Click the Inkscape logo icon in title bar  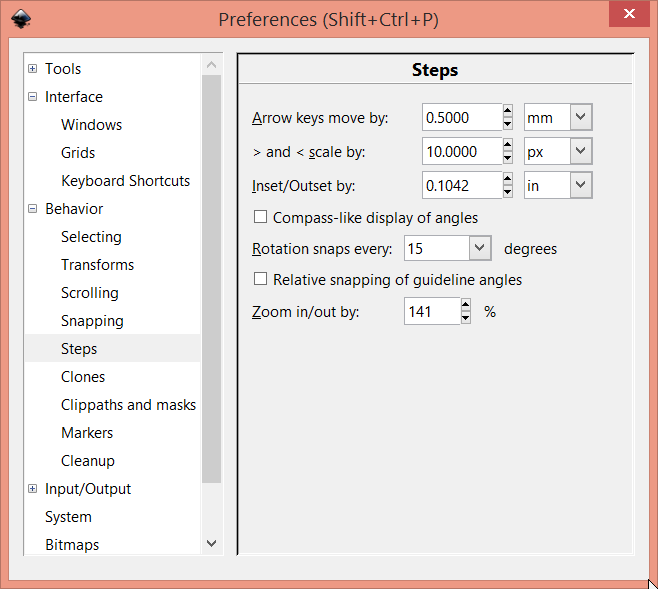21,19
